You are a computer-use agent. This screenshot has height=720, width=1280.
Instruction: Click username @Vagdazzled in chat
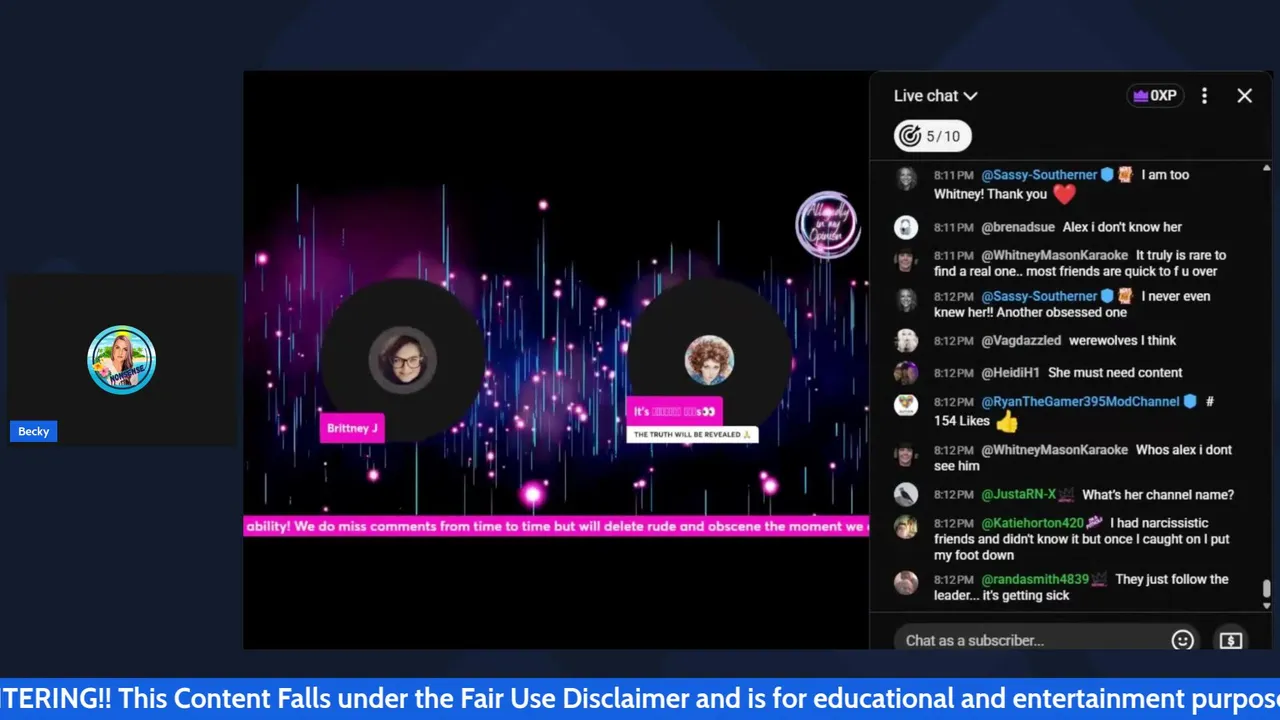(x=1021, y=341)
